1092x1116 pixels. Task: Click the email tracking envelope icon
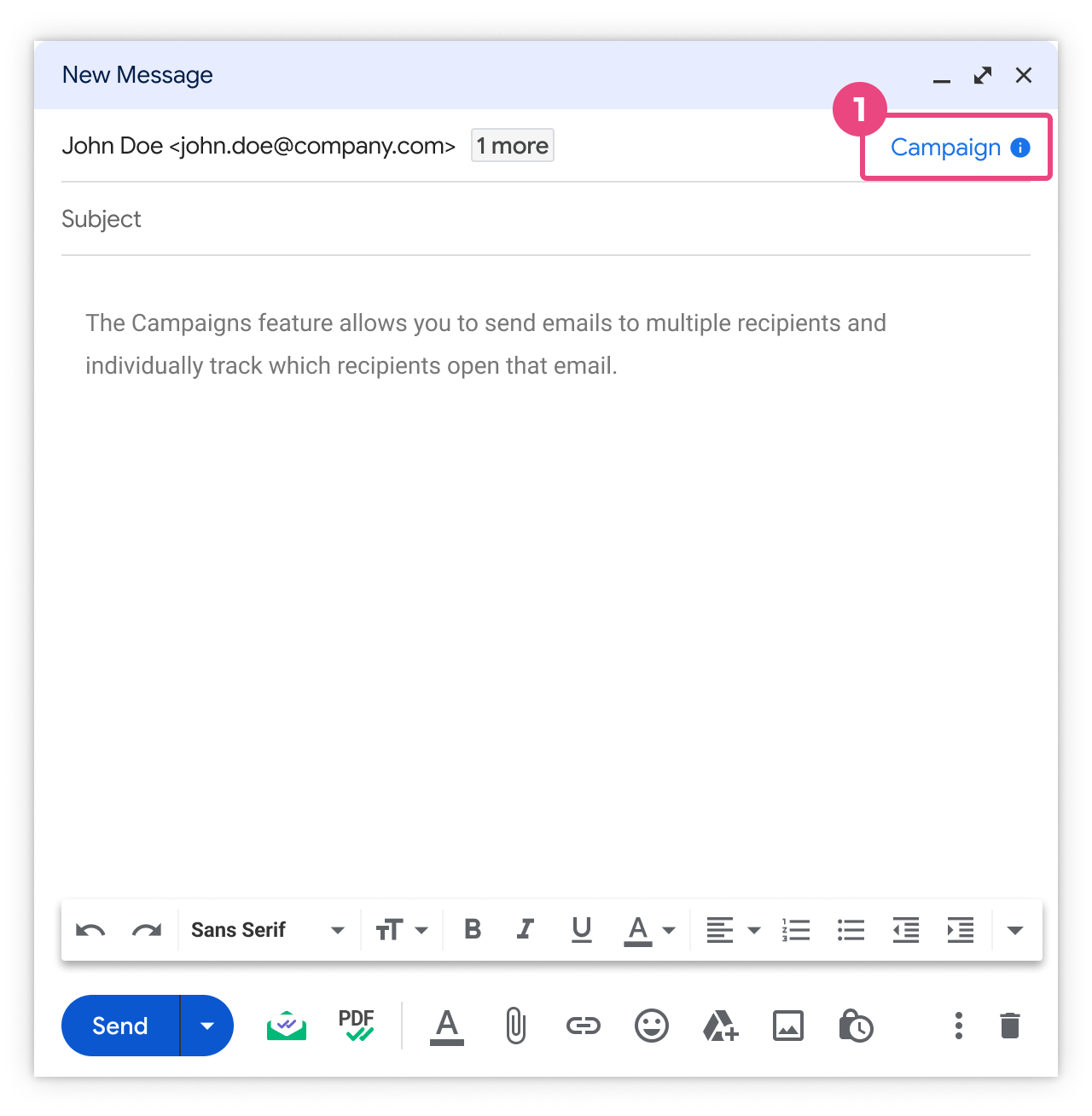(287, 1026)
